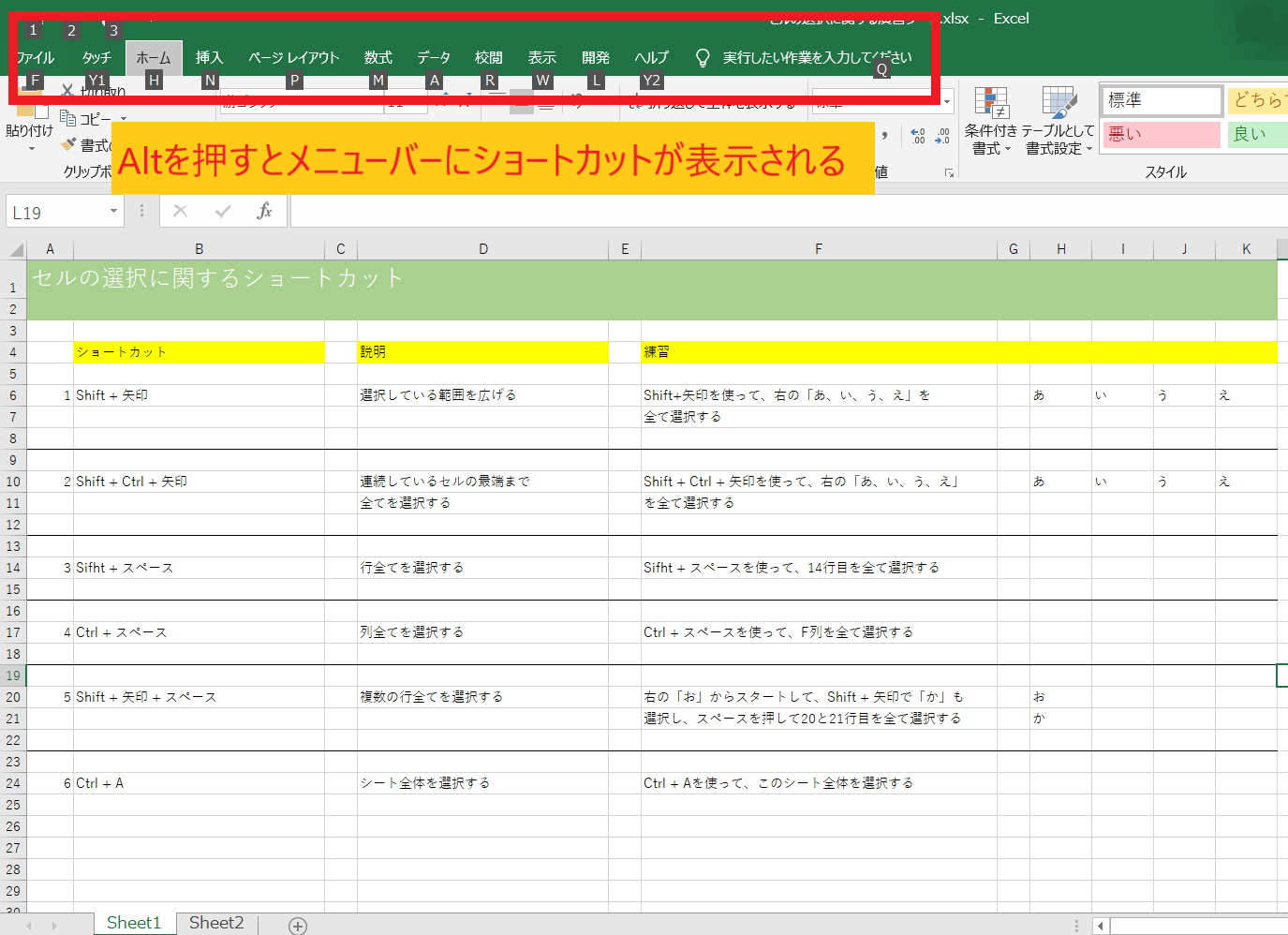Image resolution: width=1288 pixels, height=935 pixels.
Task: Click the increase decimal places icon
Action: (x=918, y=136)
